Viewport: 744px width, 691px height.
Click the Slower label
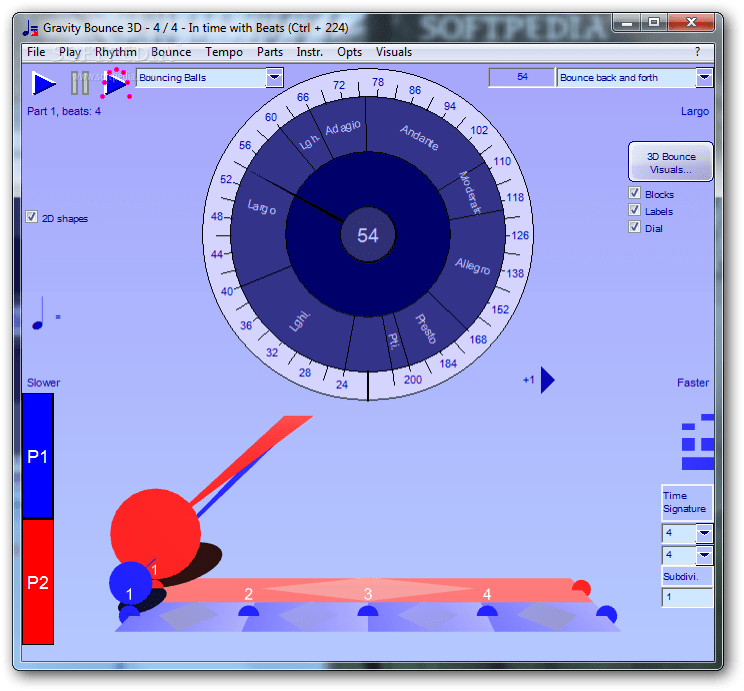(x=43, y=383)
